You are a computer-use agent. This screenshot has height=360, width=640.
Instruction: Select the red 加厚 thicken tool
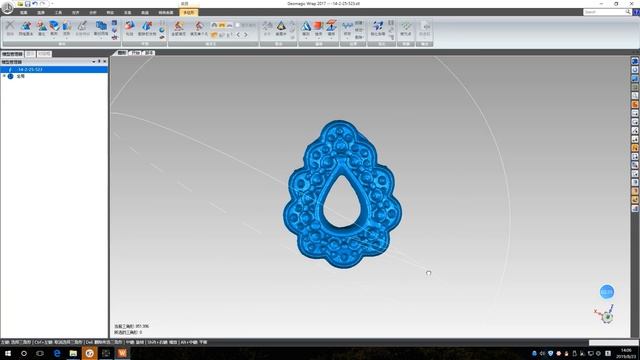coord(318,28)
